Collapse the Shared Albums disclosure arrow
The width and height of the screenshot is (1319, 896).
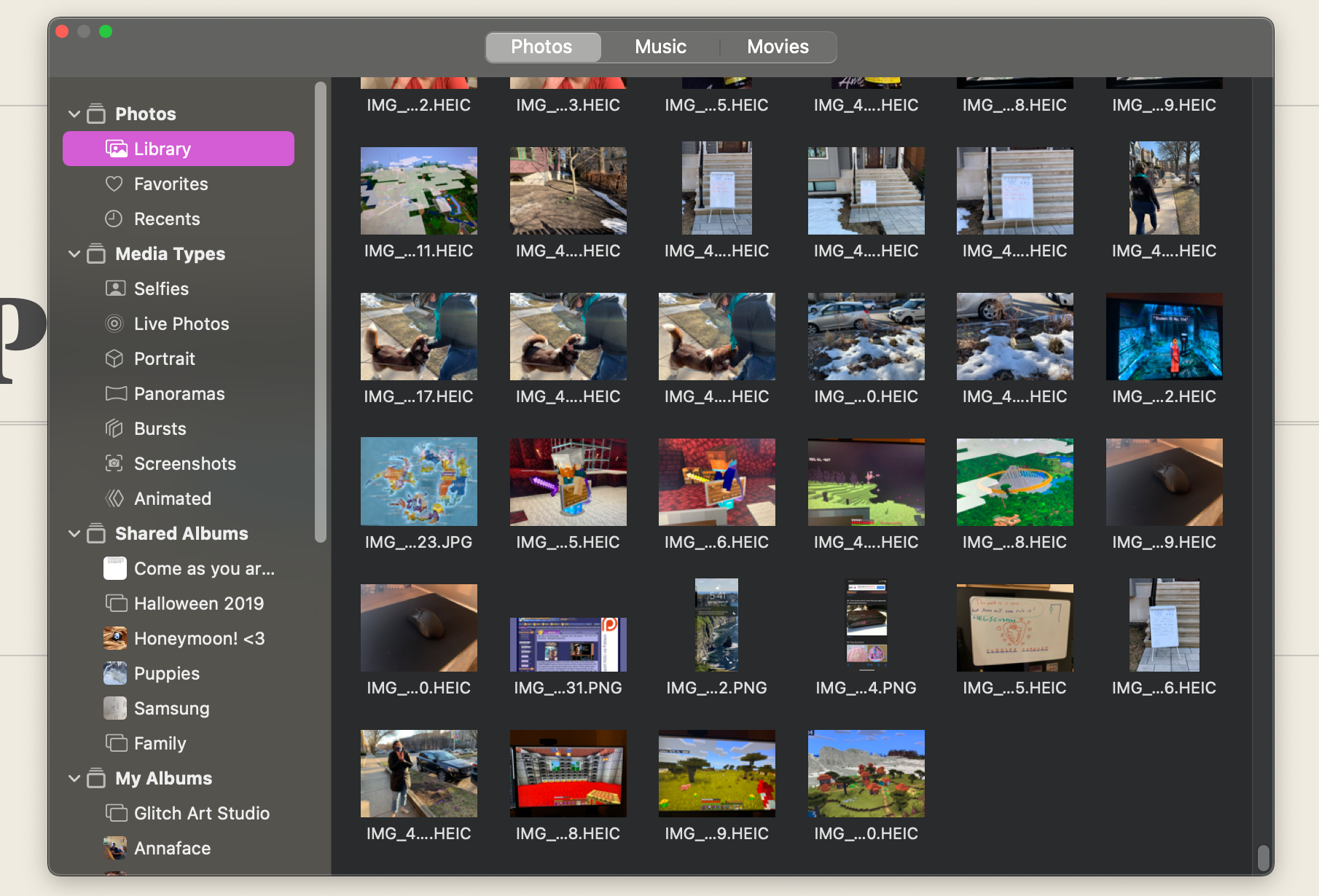pyautogui.click(x=74, y=534)
